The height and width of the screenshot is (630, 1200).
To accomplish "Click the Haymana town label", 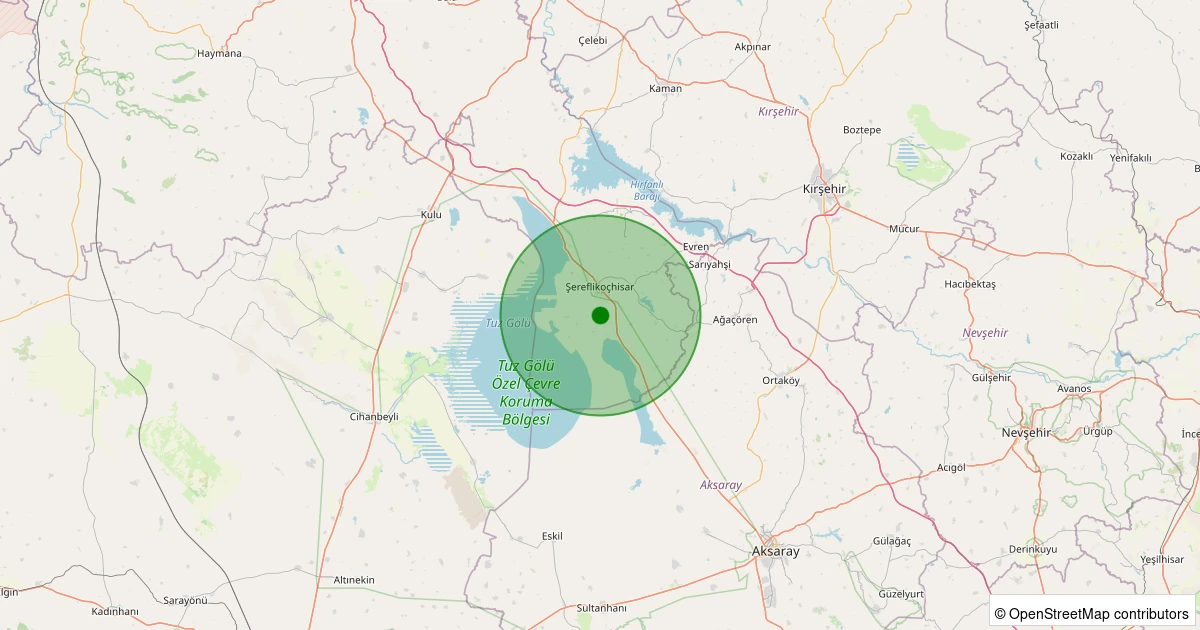I will tap(220, 53).
